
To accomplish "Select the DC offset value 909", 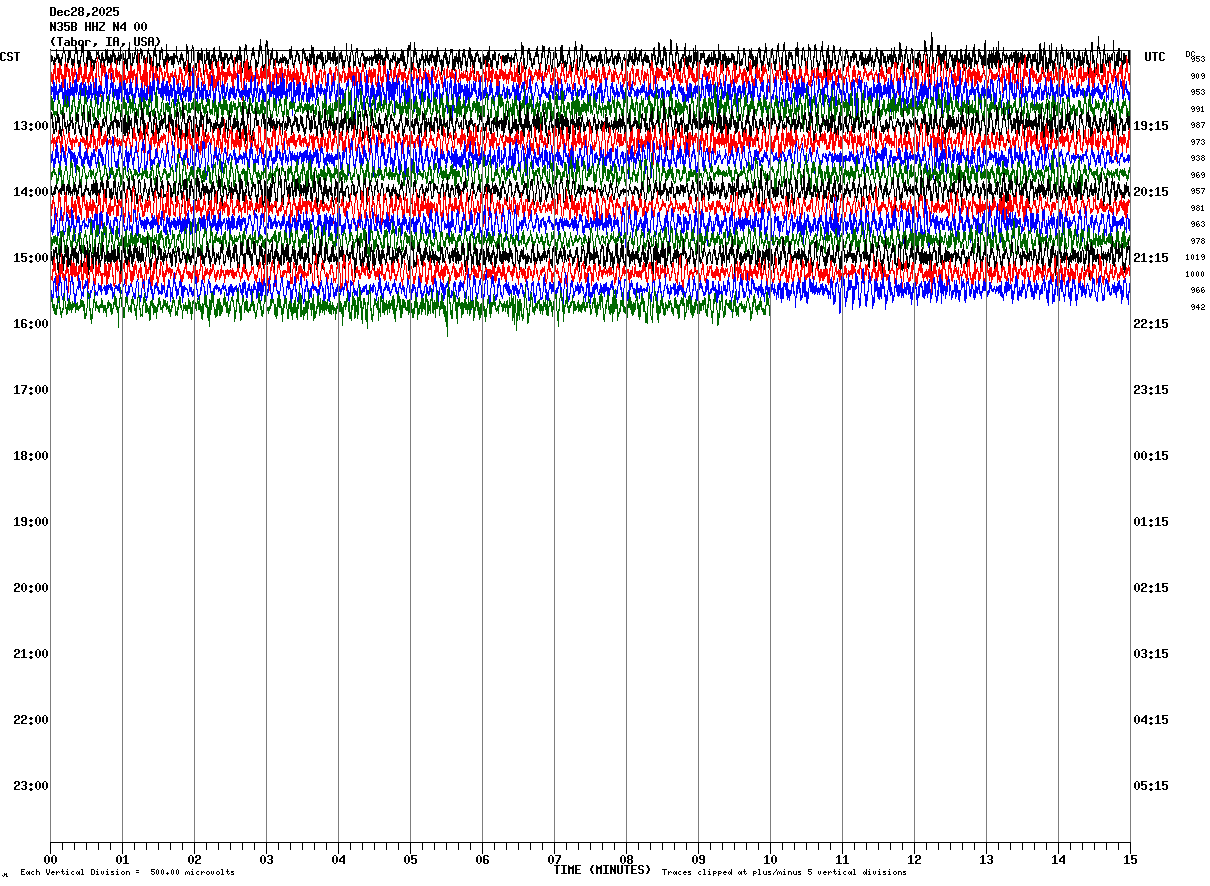I will click(x=1197, y=76).
